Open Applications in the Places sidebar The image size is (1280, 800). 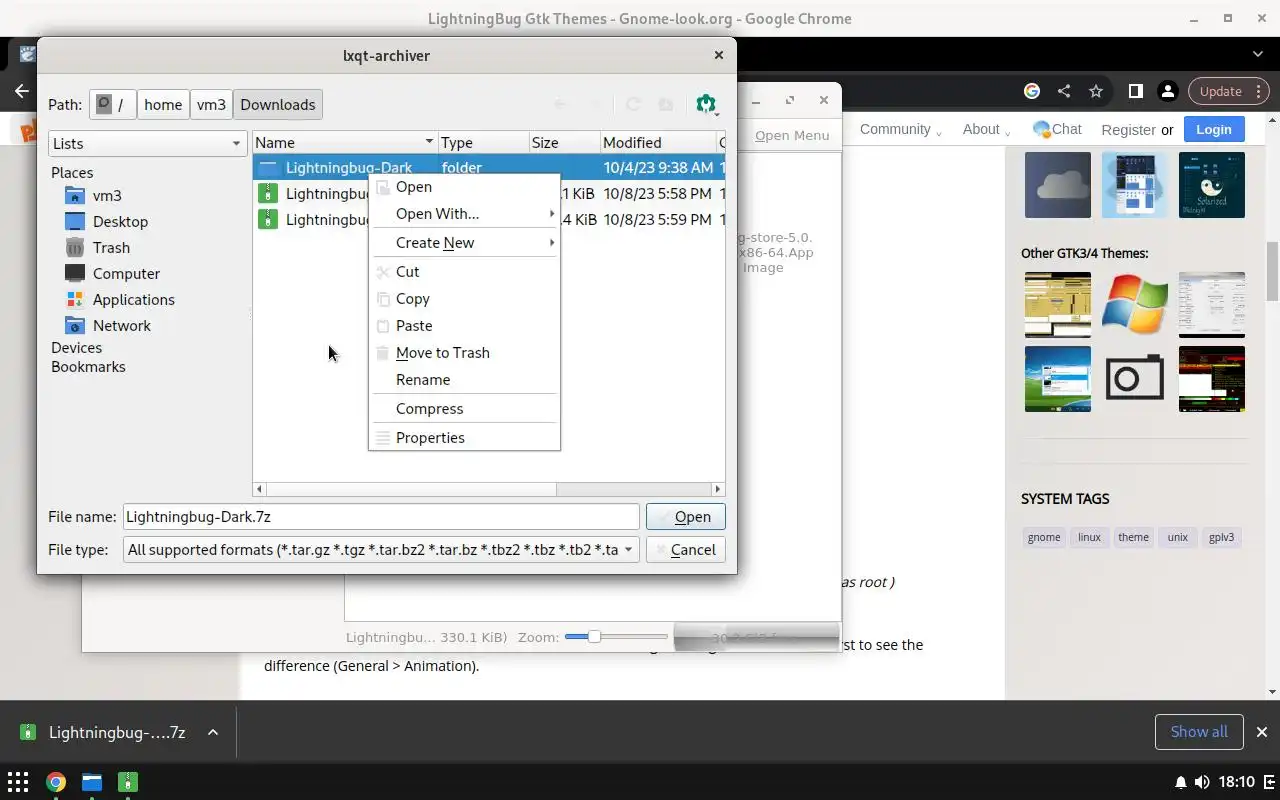point(133,299)
